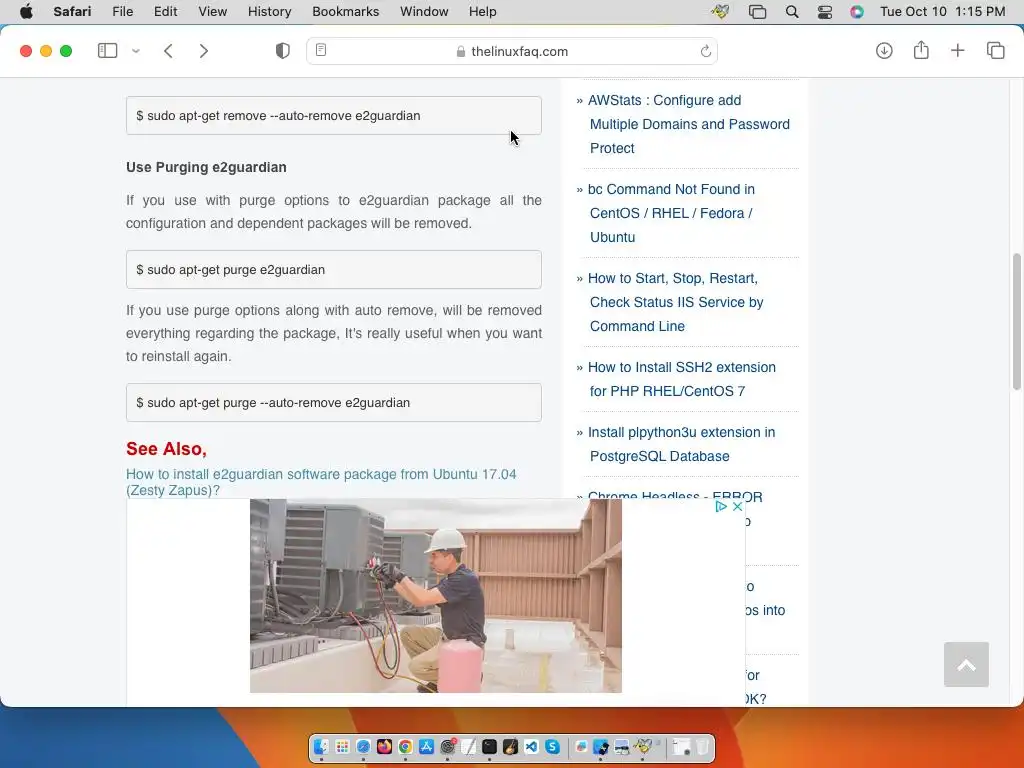Show Reader view from address bar
1024x768 pixels.
(321, 50)
